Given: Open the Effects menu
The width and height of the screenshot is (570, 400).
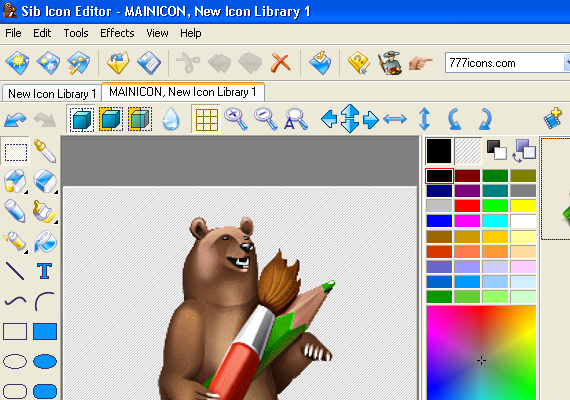Looking at the screenshot, I should tap(117, 33).
